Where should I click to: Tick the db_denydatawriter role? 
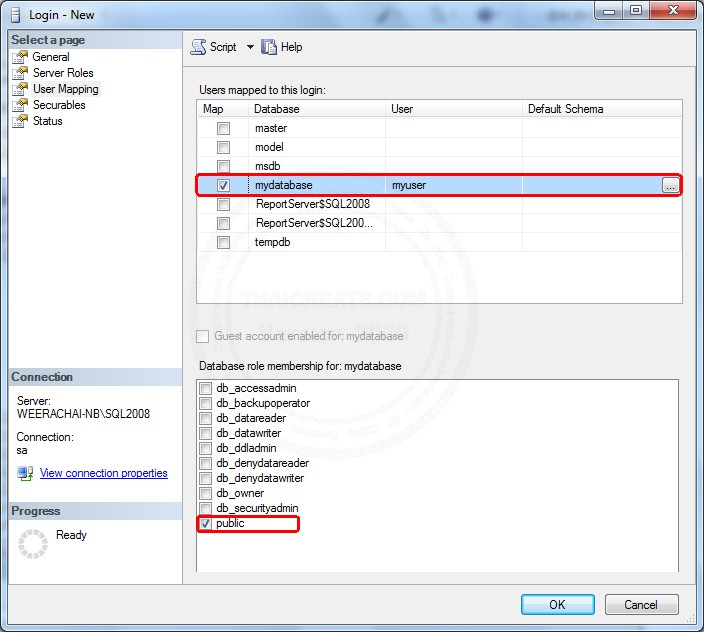[206, 478]
